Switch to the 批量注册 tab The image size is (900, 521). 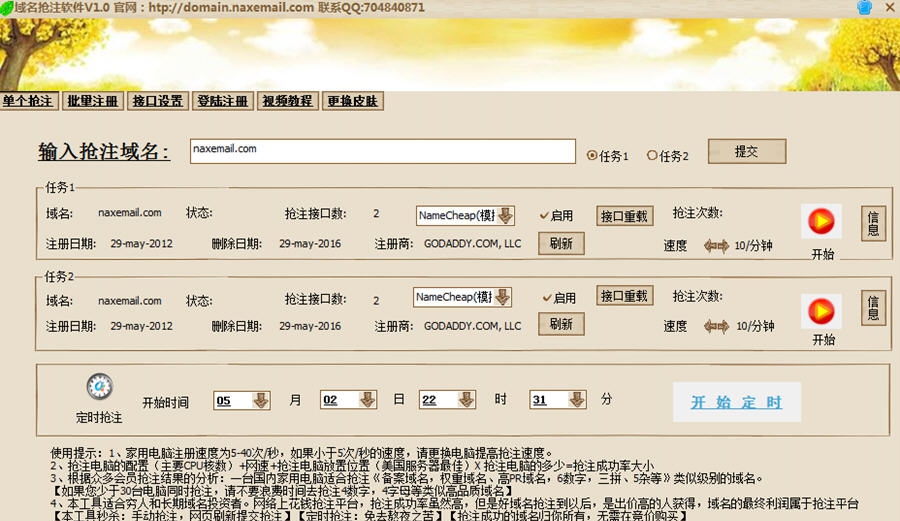pyautogui.click(x=92, y=101)
